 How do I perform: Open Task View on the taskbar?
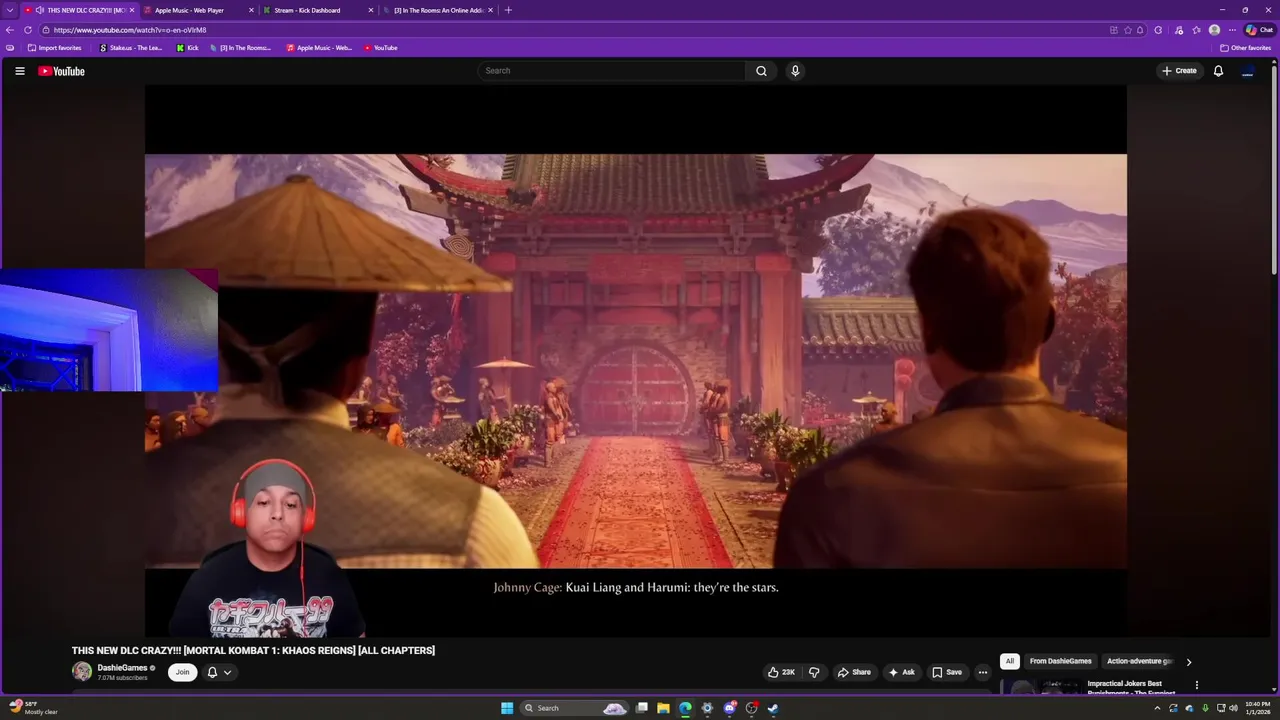pos(642,708)
